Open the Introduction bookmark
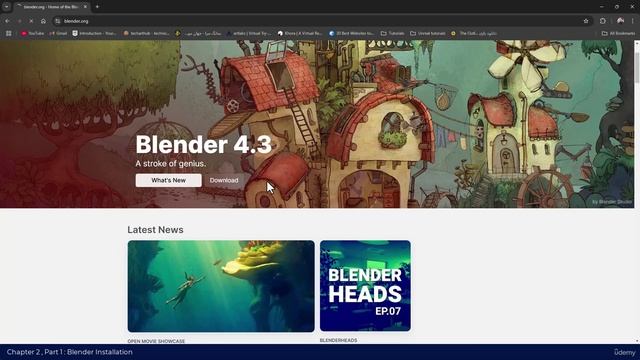640x360 pixels. click(x=94, y=33)
